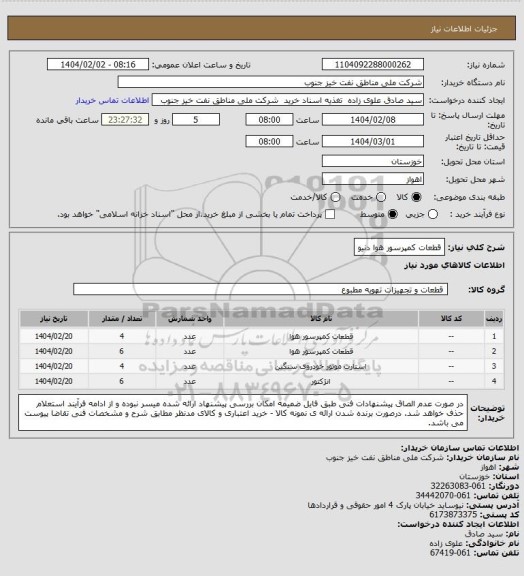Screen dimensions: 524x576
Task: Click row 1 item name 'قطعات کمپرسور هوا'
Action: coord(321,336)
